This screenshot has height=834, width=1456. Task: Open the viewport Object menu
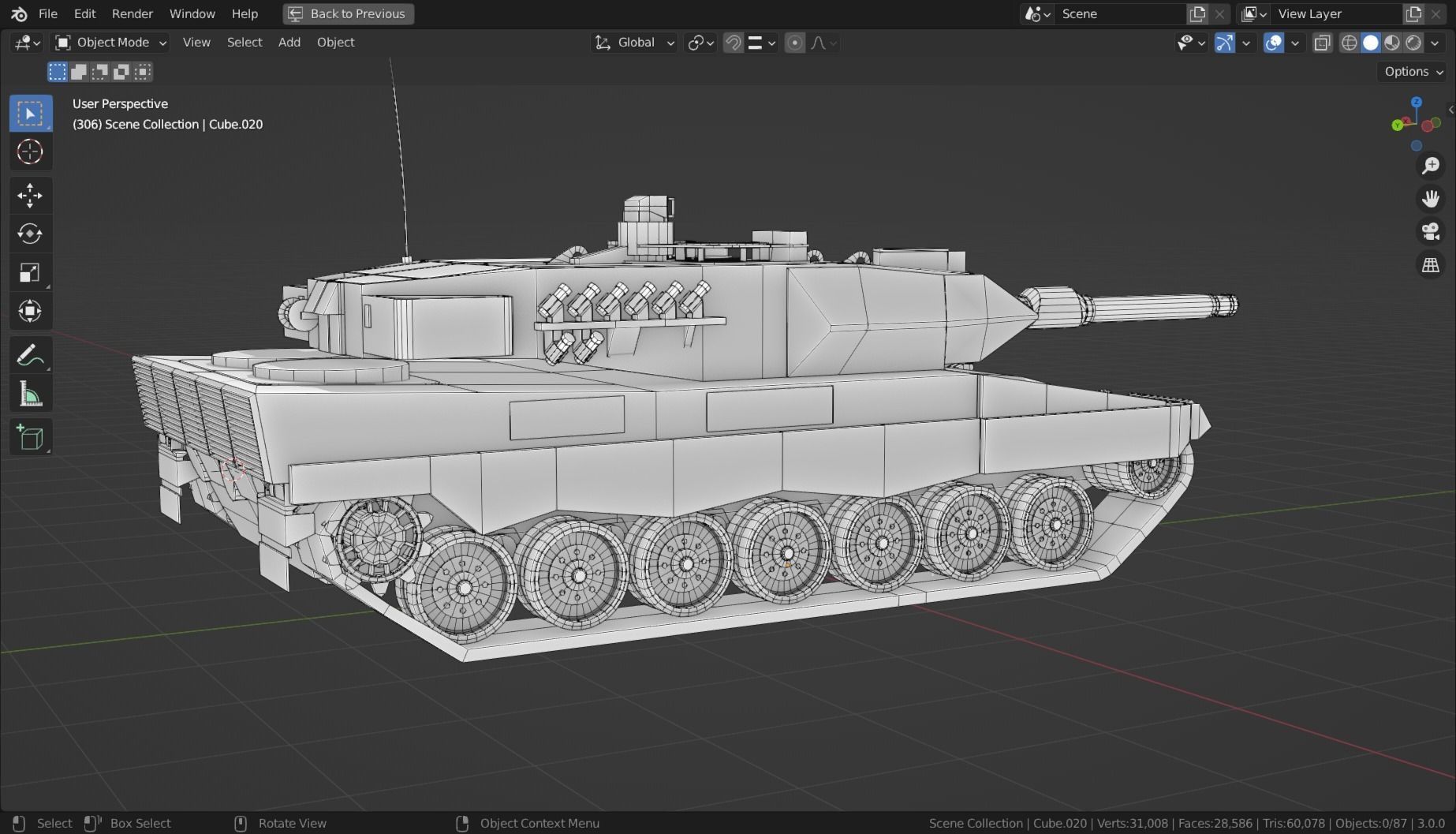tap(336, 43)
